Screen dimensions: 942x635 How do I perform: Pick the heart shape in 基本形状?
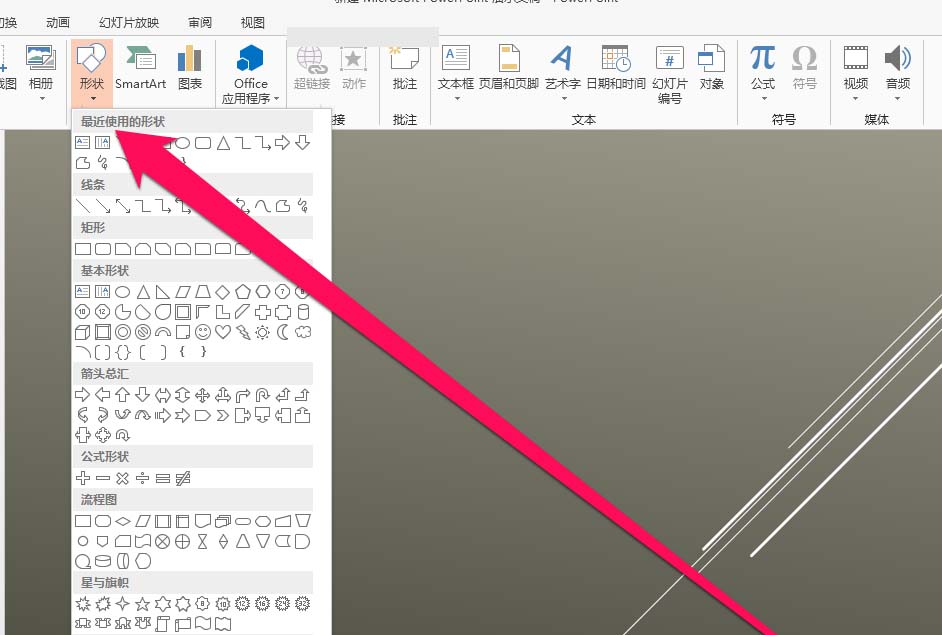223,332
